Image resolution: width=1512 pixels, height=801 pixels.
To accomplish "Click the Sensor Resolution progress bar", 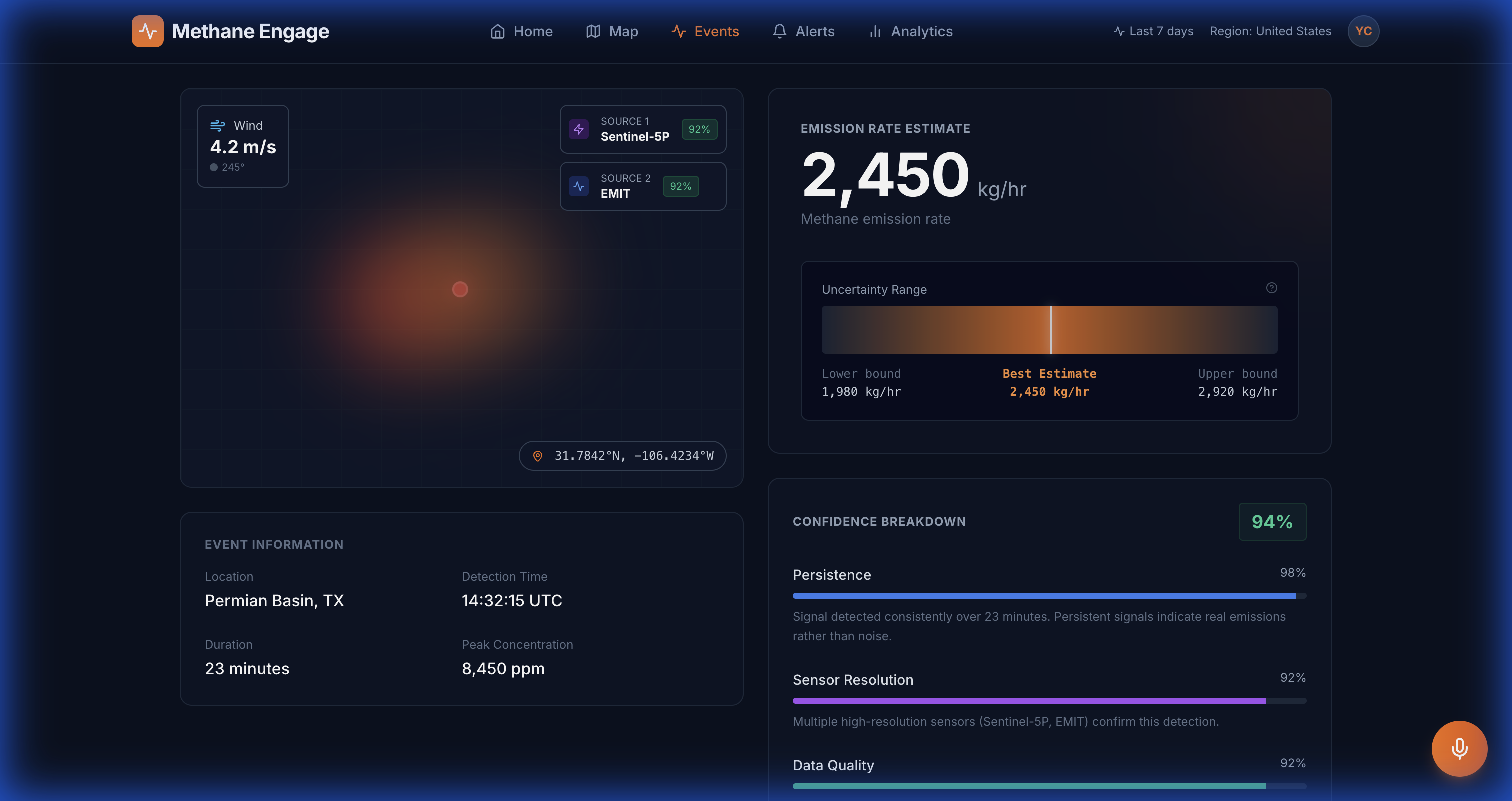I will click(1049, 700).
